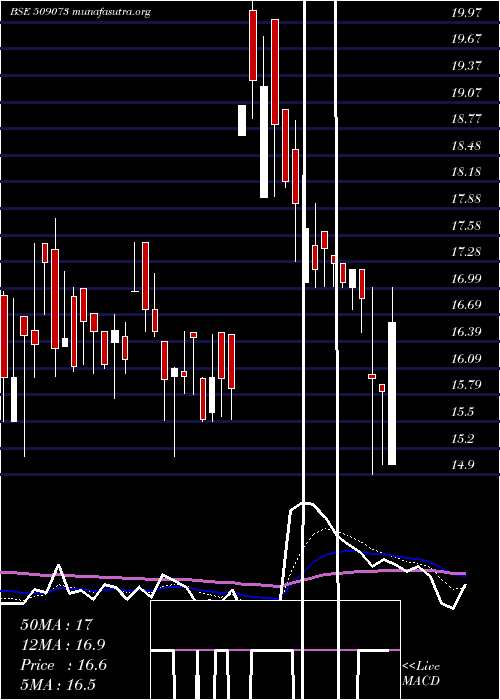This screenshot has width=500, height=700.
Task: Select the 18.77 price axis label
Action: [466, 119]
